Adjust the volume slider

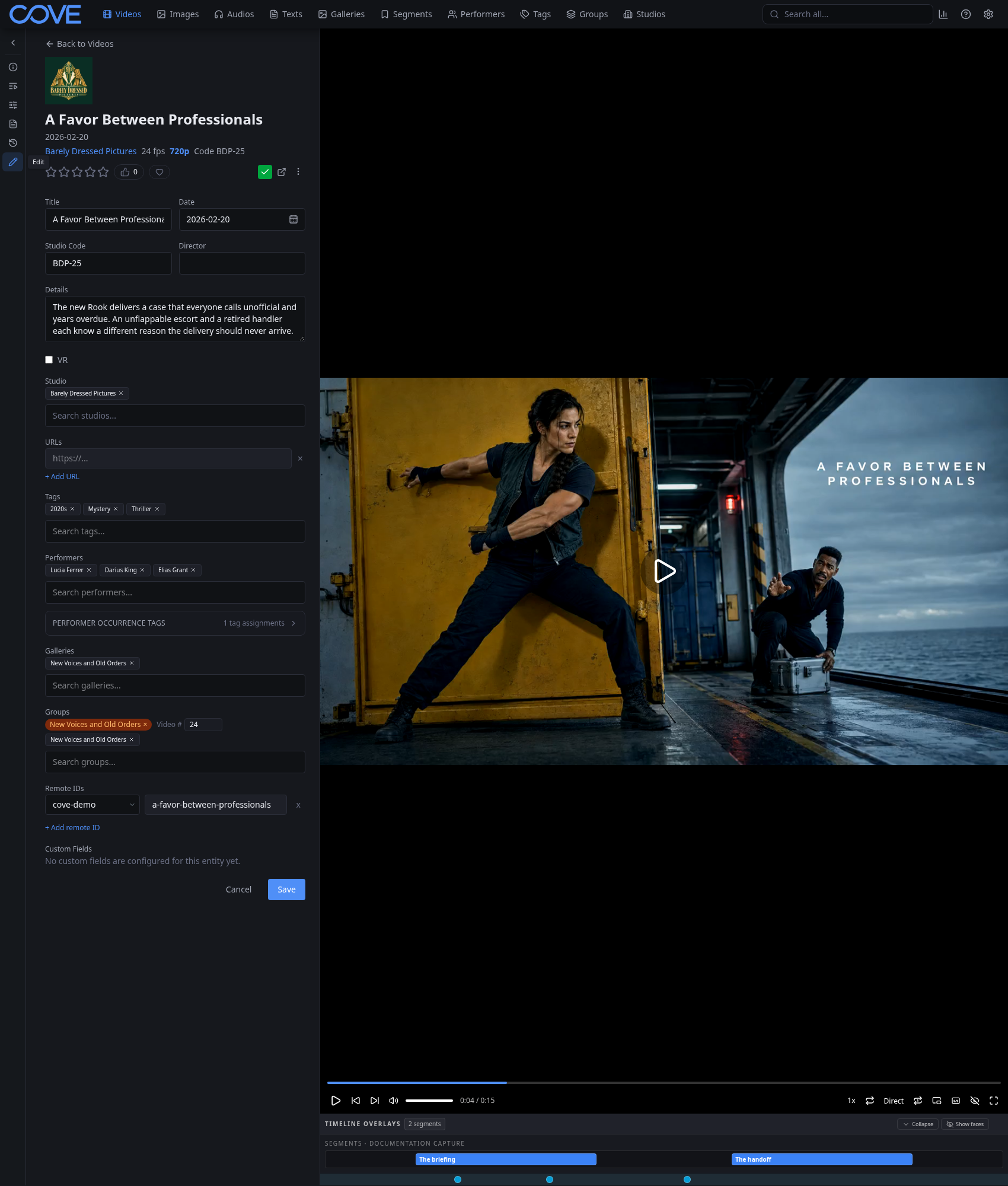tap(429, 1101)
